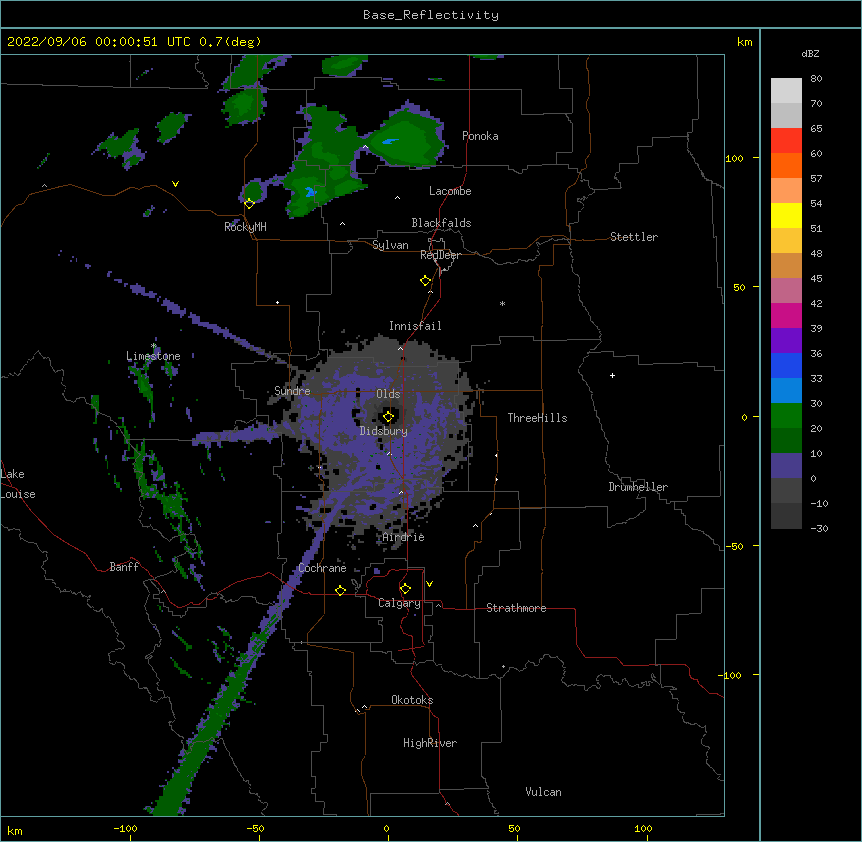Click the 100 tick on the bottom axis
The image size is (862, 842).
[643, 828]
